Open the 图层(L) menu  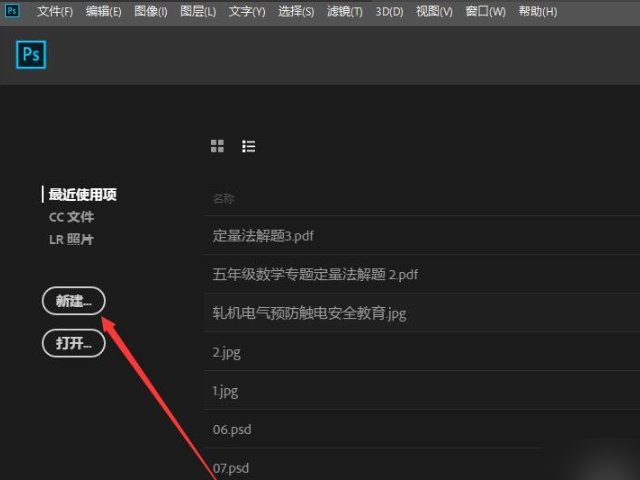[198, 11]
